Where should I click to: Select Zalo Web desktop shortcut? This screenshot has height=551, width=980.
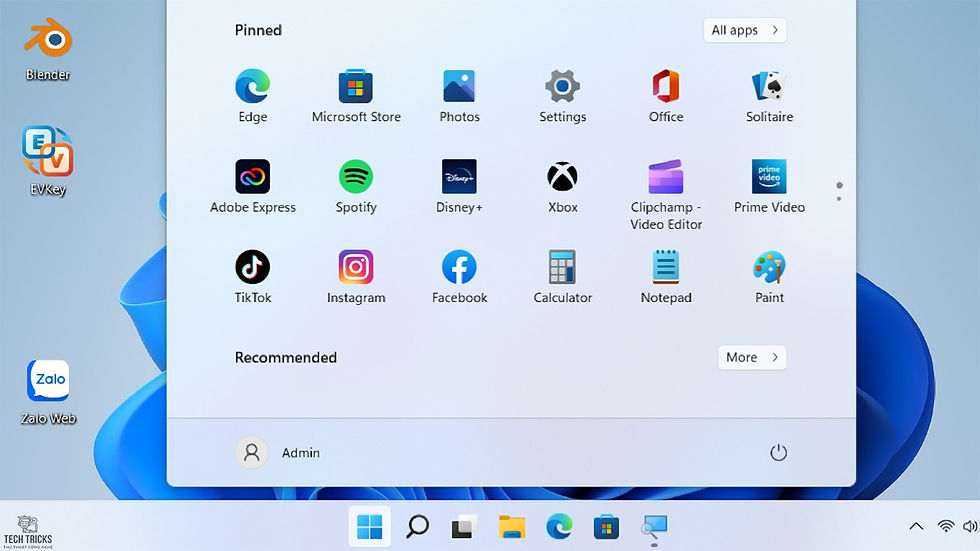coord(48,392)
